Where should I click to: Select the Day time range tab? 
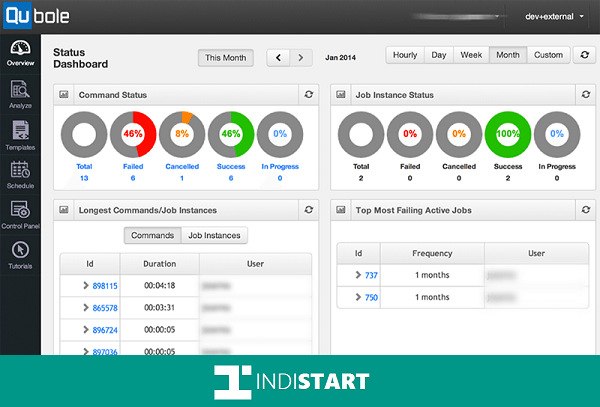point(439,55)
